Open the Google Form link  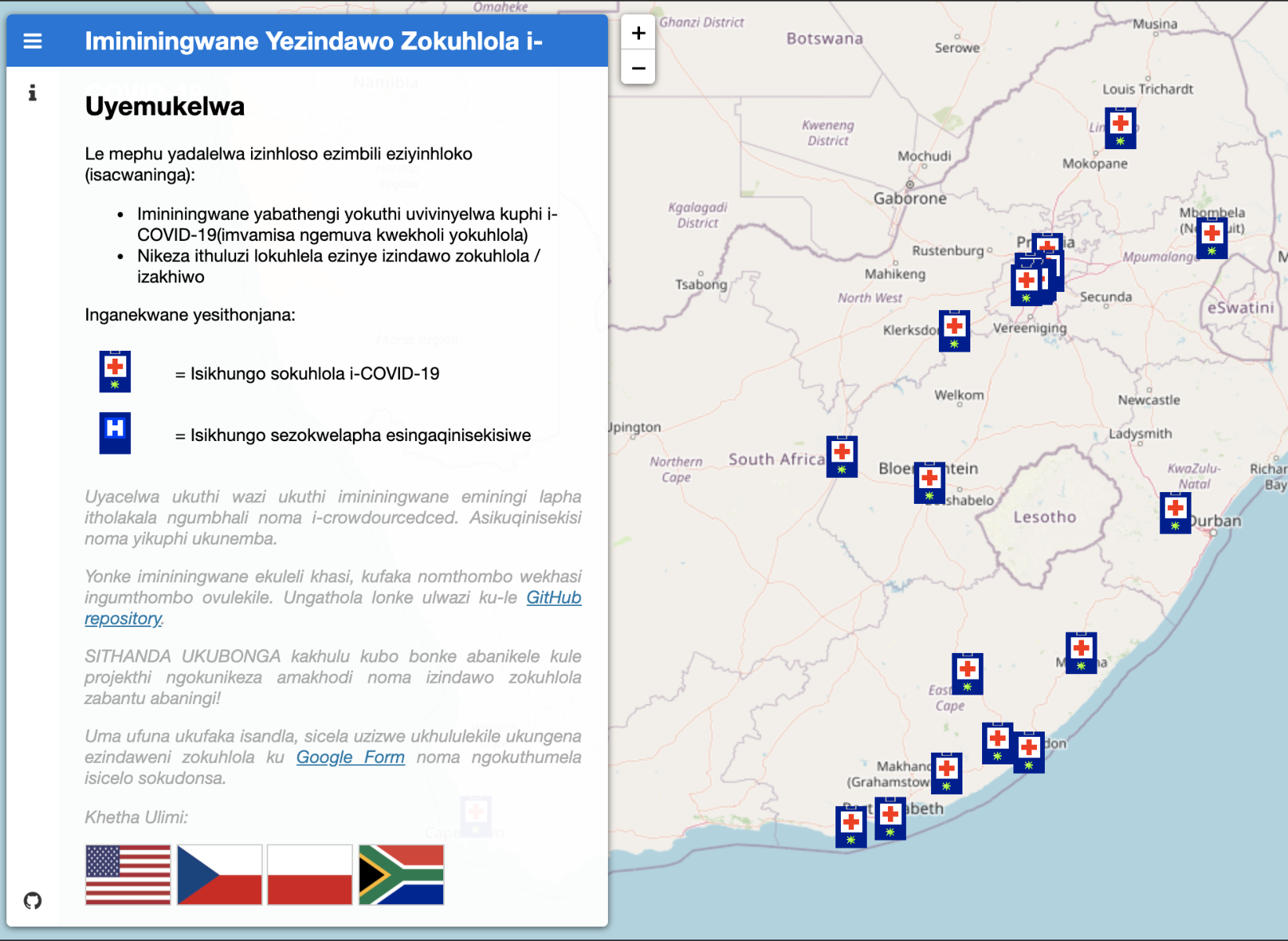click(x=351, y=757)
